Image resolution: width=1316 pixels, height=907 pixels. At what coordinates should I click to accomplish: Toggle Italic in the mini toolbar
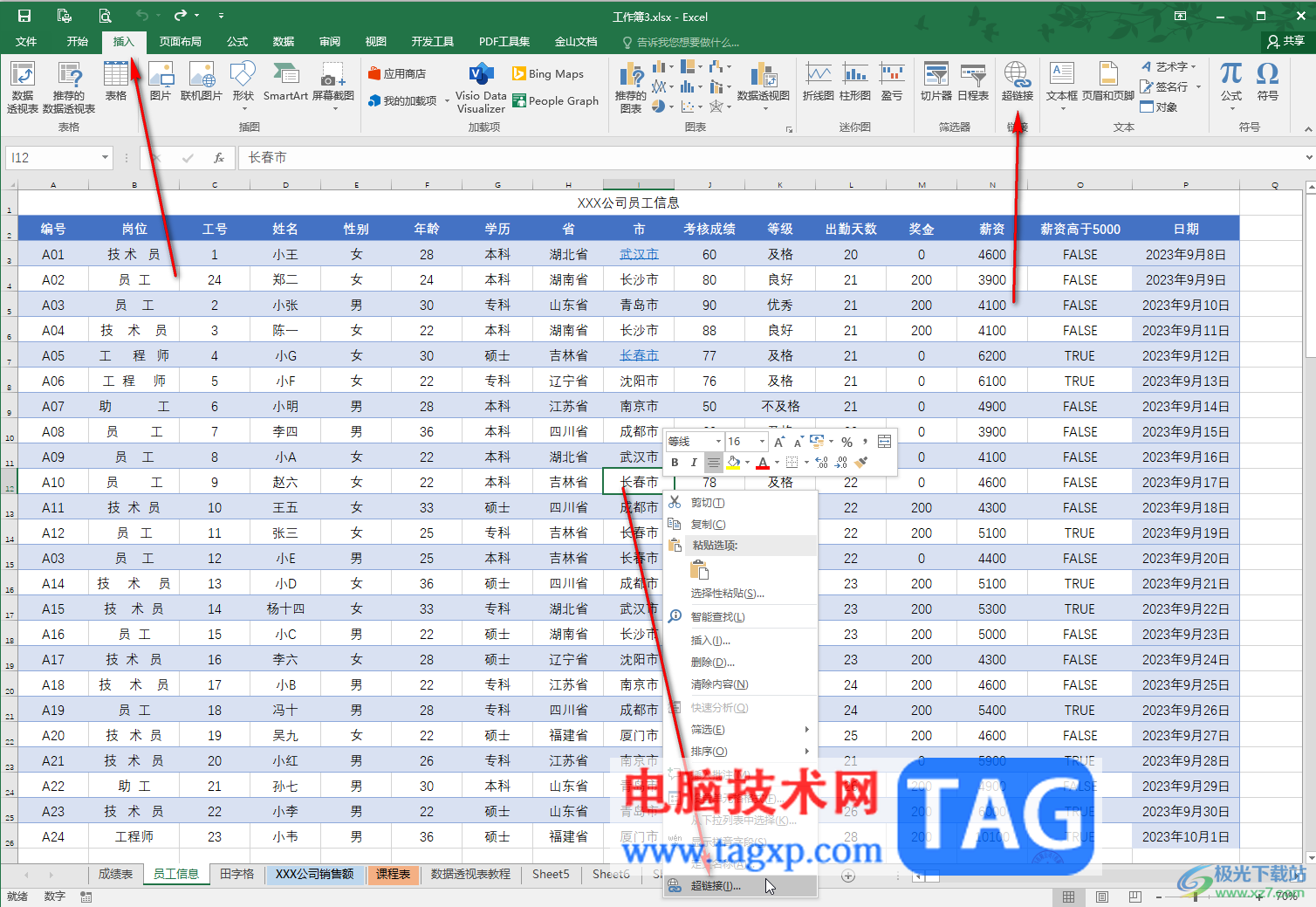coord(694,463)
